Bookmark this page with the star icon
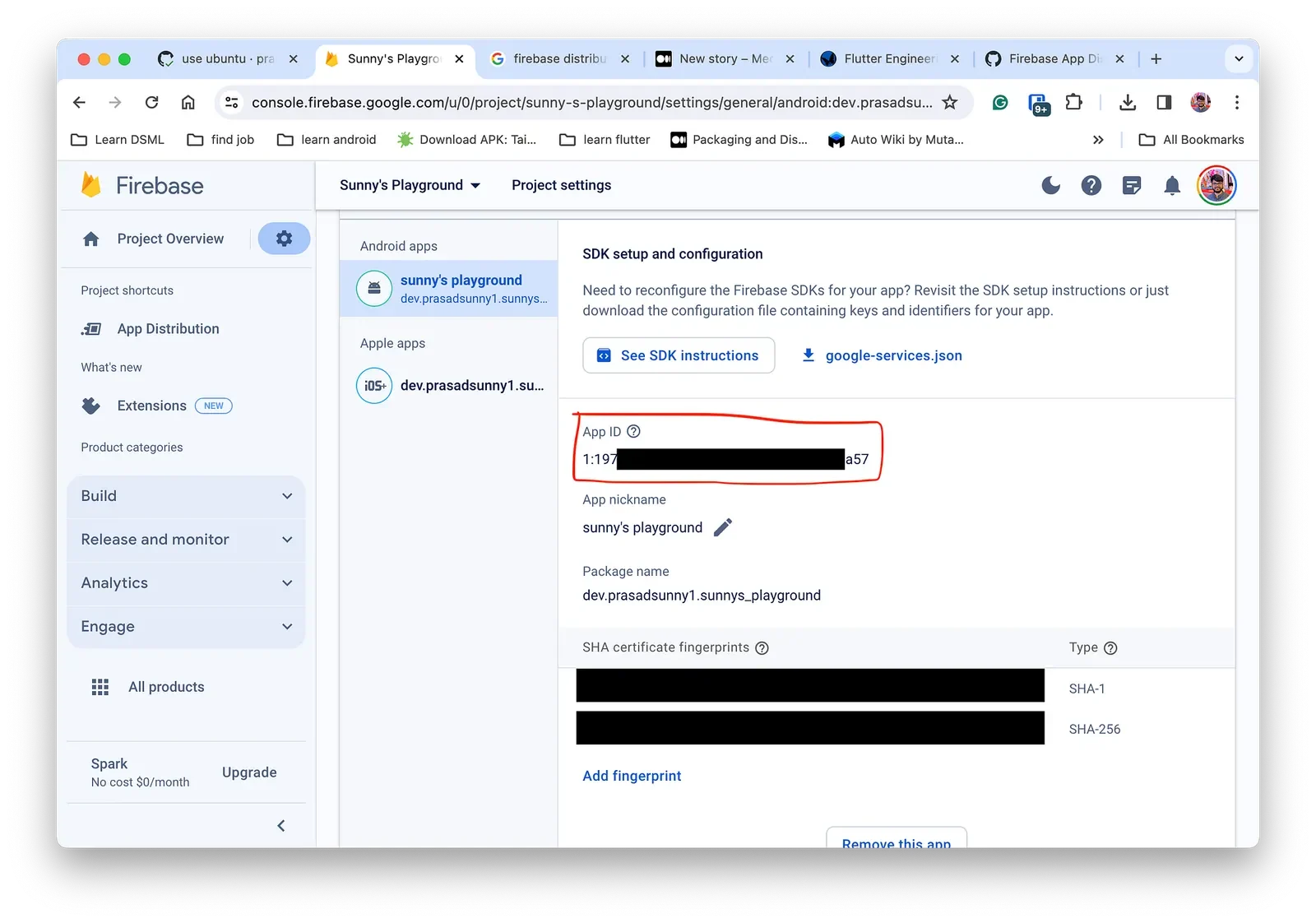1316x923 pixels. 950,102
